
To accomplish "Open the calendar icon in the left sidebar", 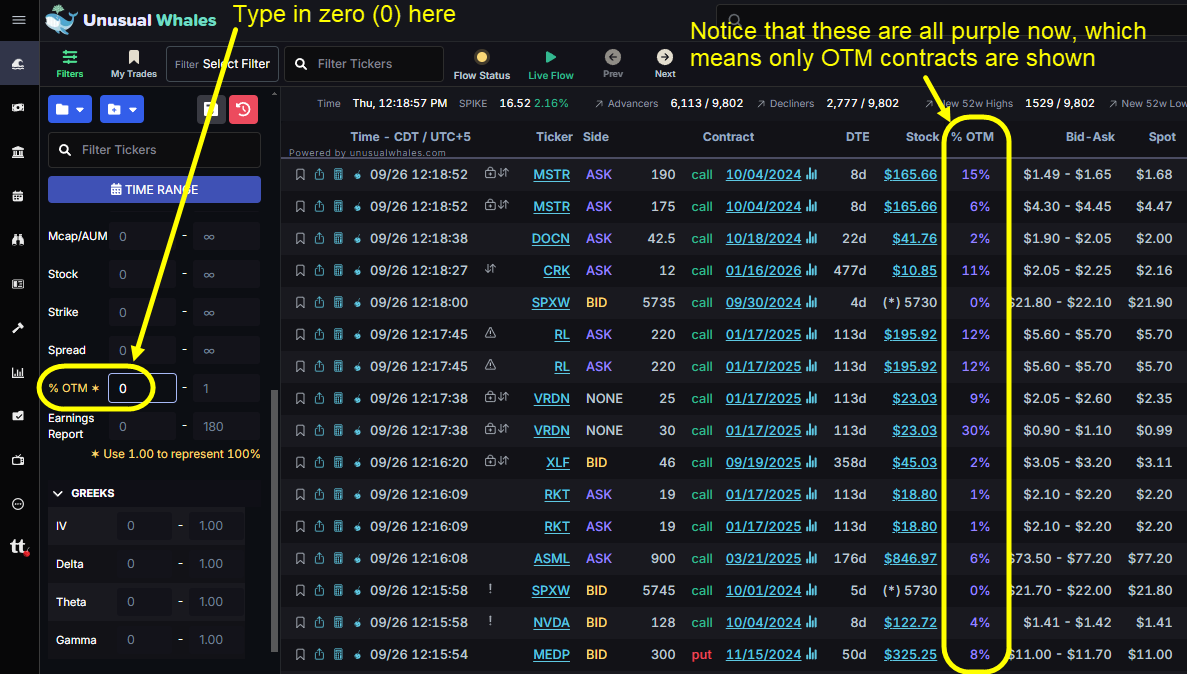I will [18, 196].
